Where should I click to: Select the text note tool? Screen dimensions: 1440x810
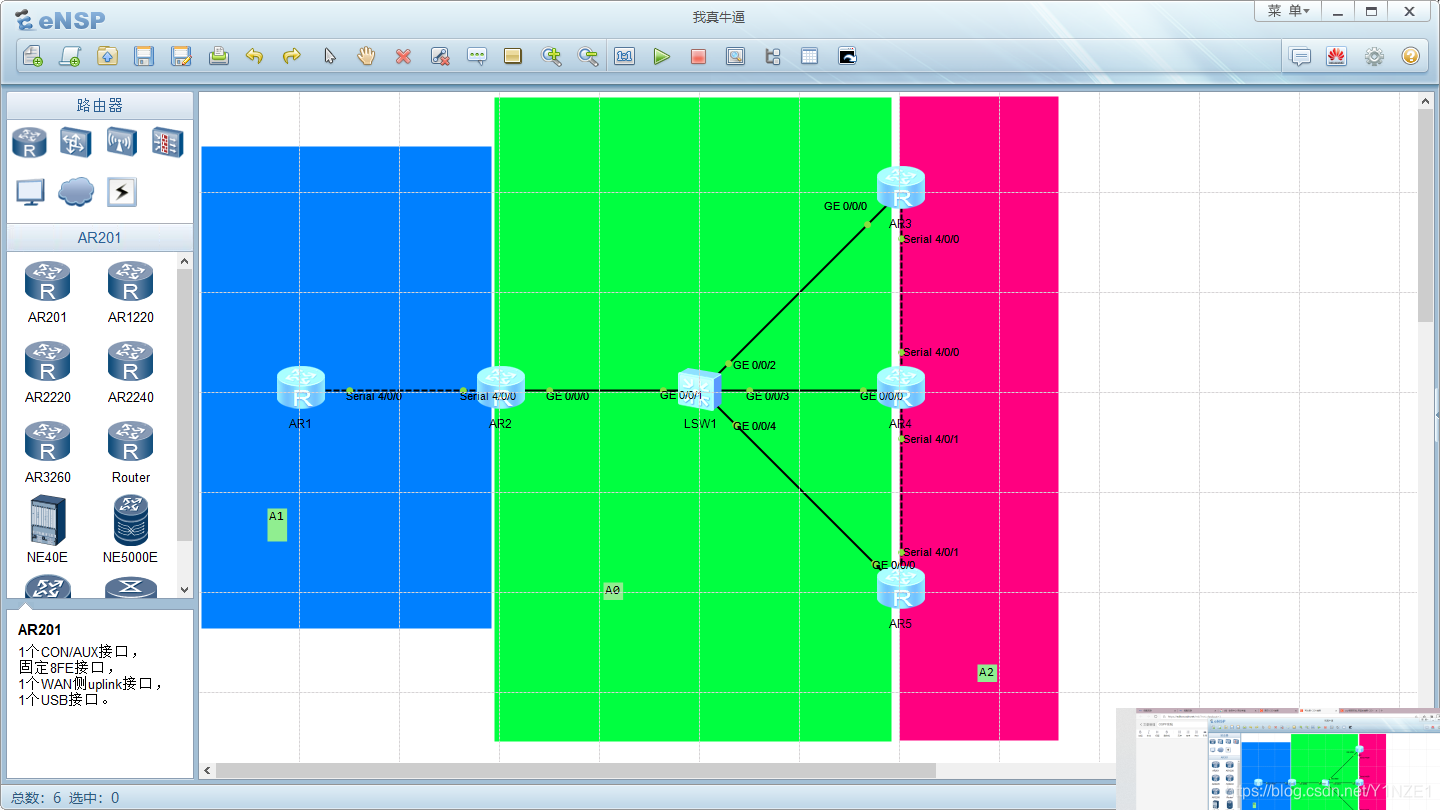[477, 56]
